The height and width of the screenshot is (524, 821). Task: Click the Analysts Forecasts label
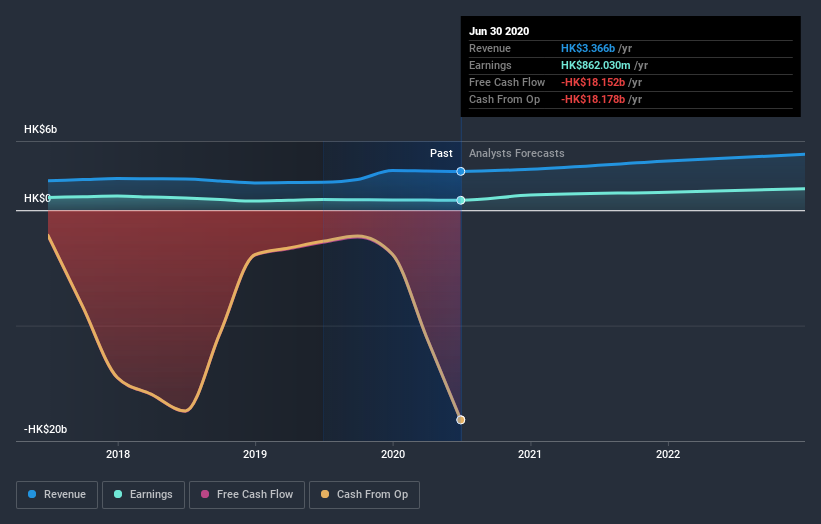(x=517, y=153)
